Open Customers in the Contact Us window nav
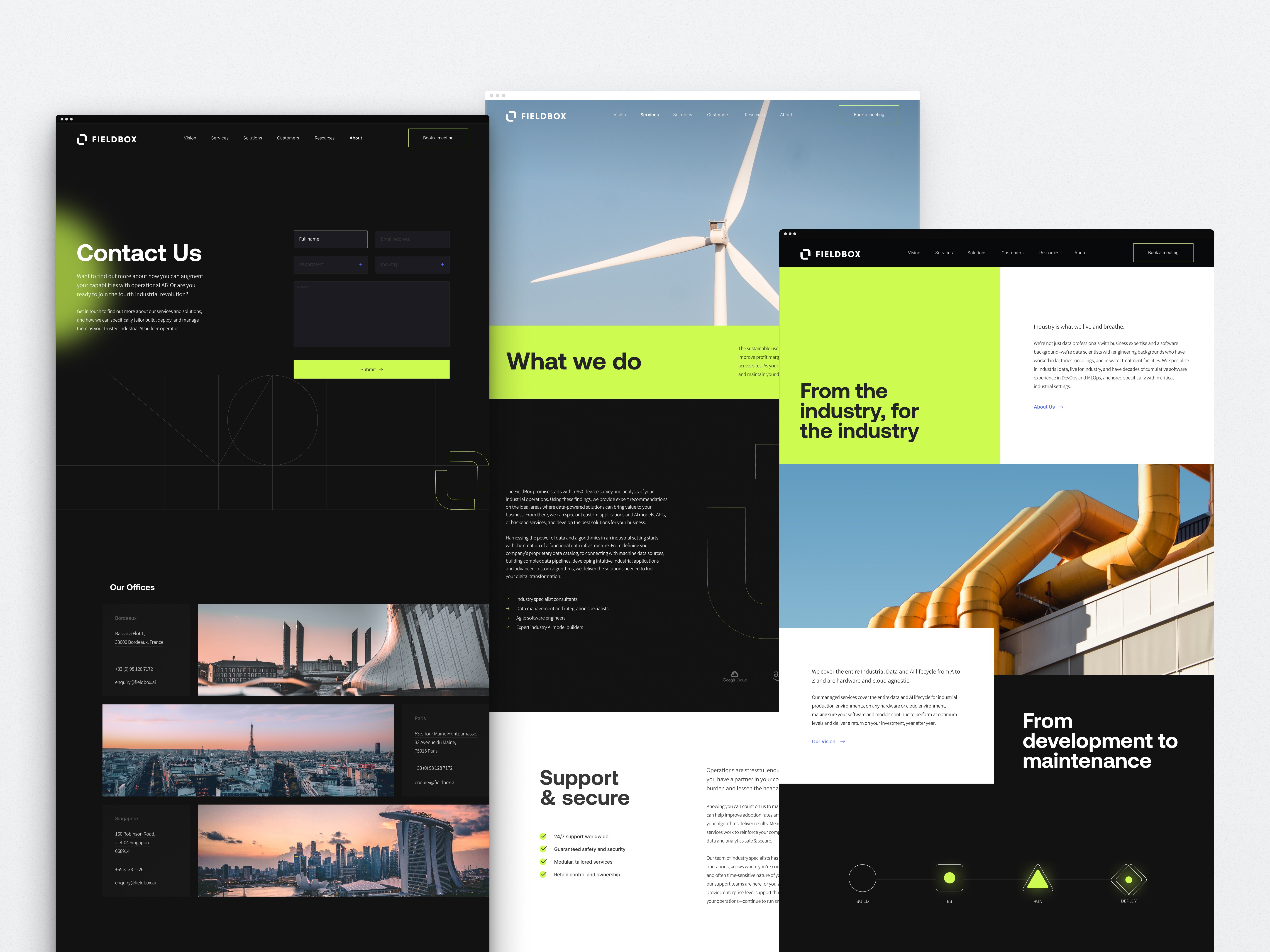Viewport: 1270px width, 952px height. [x=288, y=138]
